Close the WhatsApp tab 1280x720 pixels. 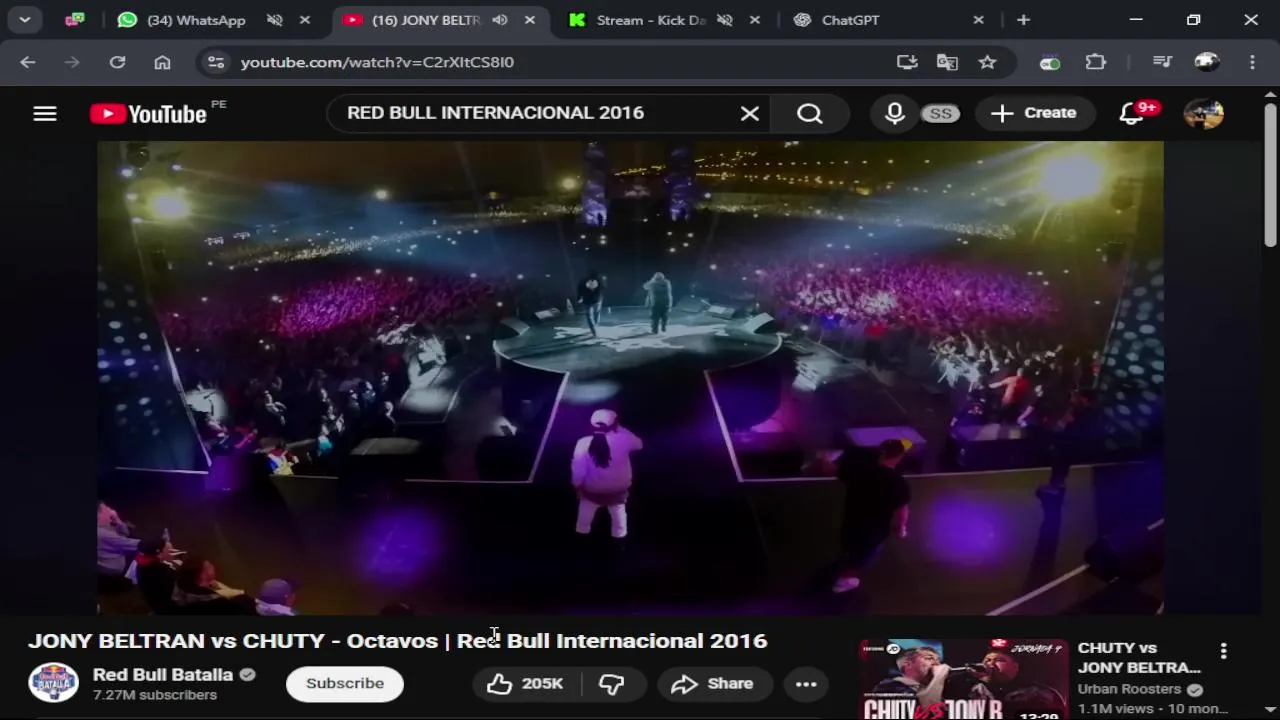click(305, 20)
